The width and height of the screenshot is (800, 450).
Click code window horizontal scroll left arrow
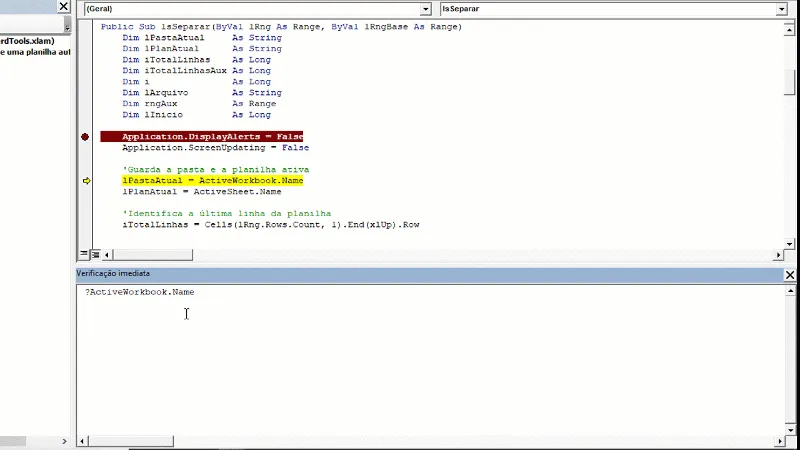(107, 255)
